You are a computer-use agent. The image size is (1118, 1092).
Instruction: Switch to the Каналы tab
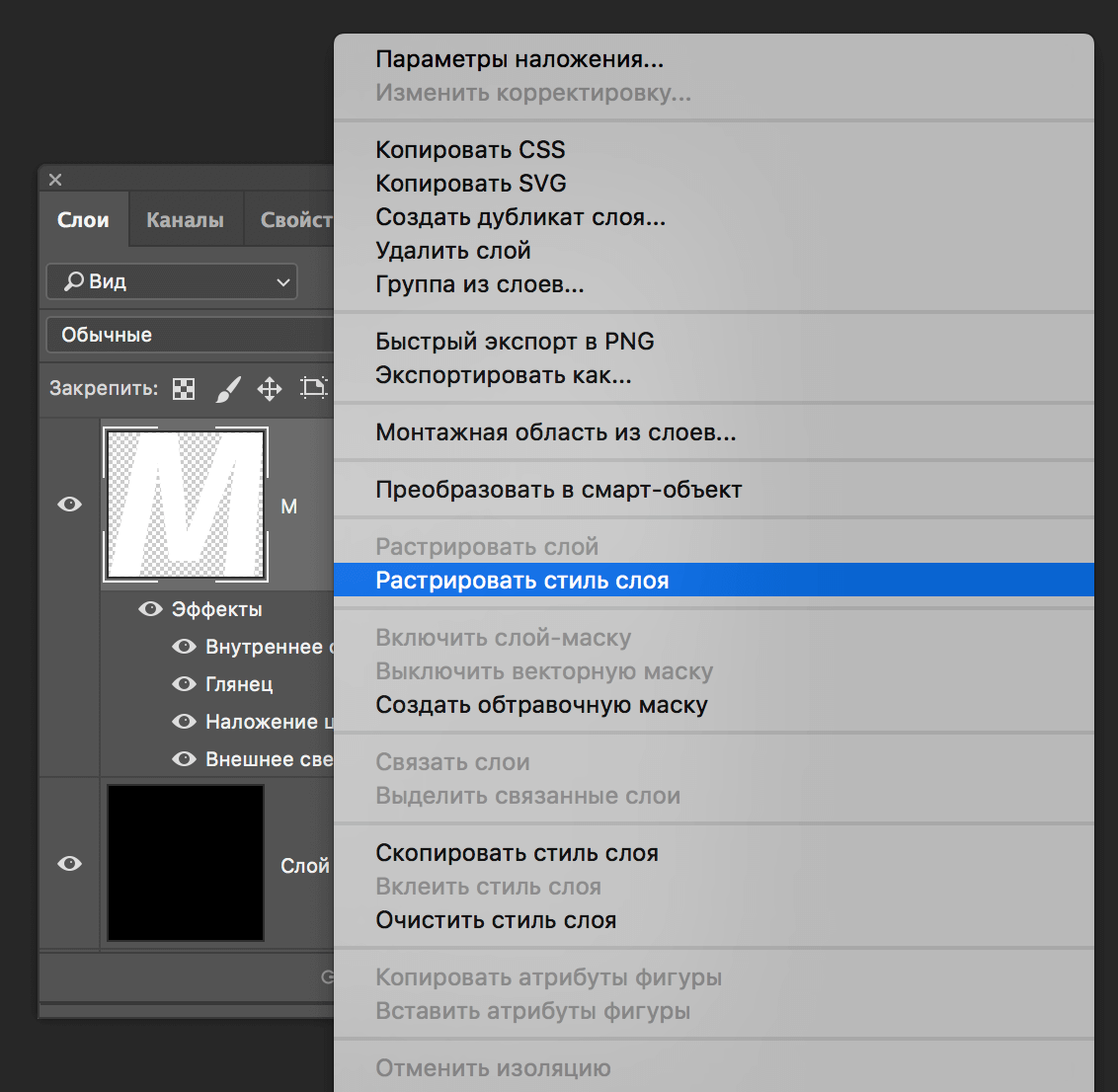(x=185, y=220)
